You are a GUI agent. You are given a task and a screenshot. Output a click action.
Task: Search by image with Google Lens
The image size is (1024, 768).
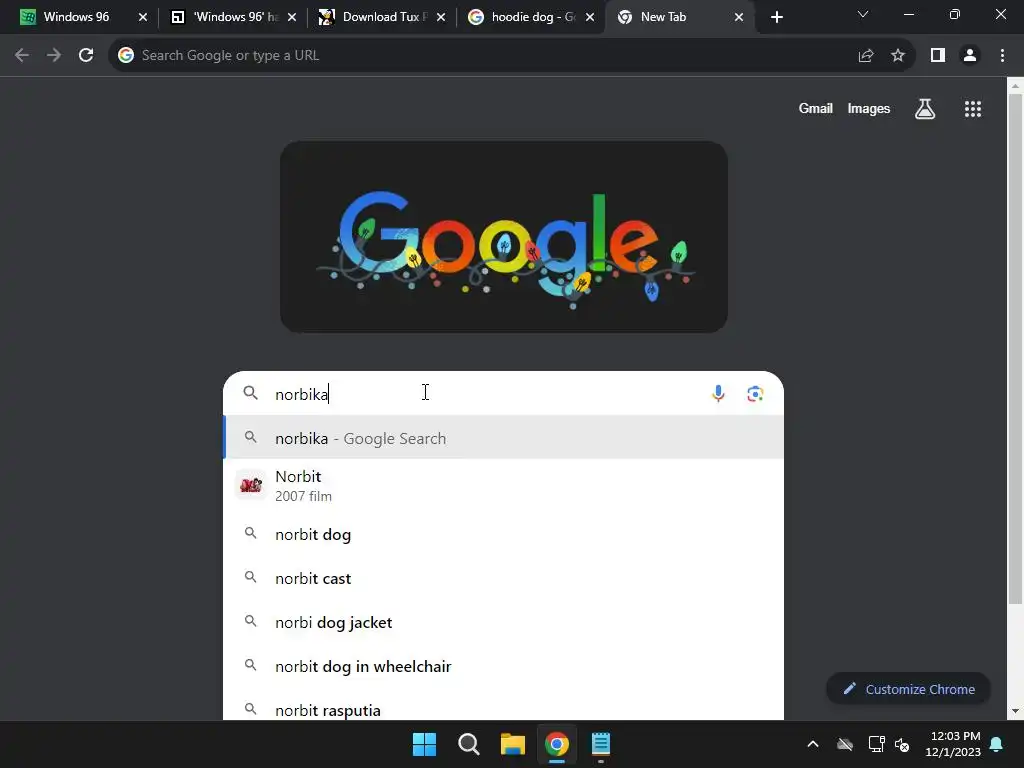point(755,394)
